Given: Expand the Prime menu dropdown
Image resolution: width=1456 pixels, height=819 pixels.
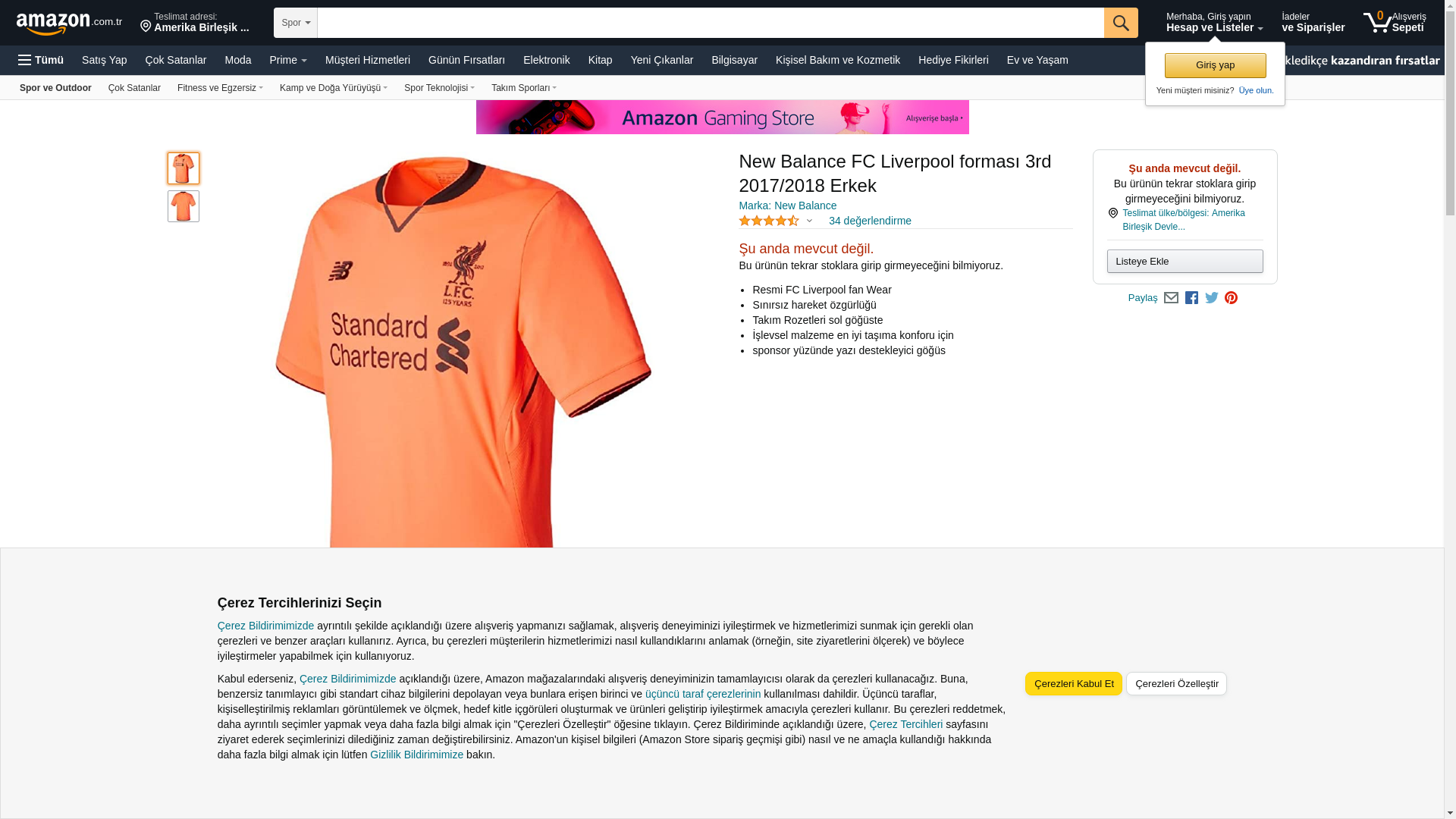Looking at the screenshot, I should point(288,60).
